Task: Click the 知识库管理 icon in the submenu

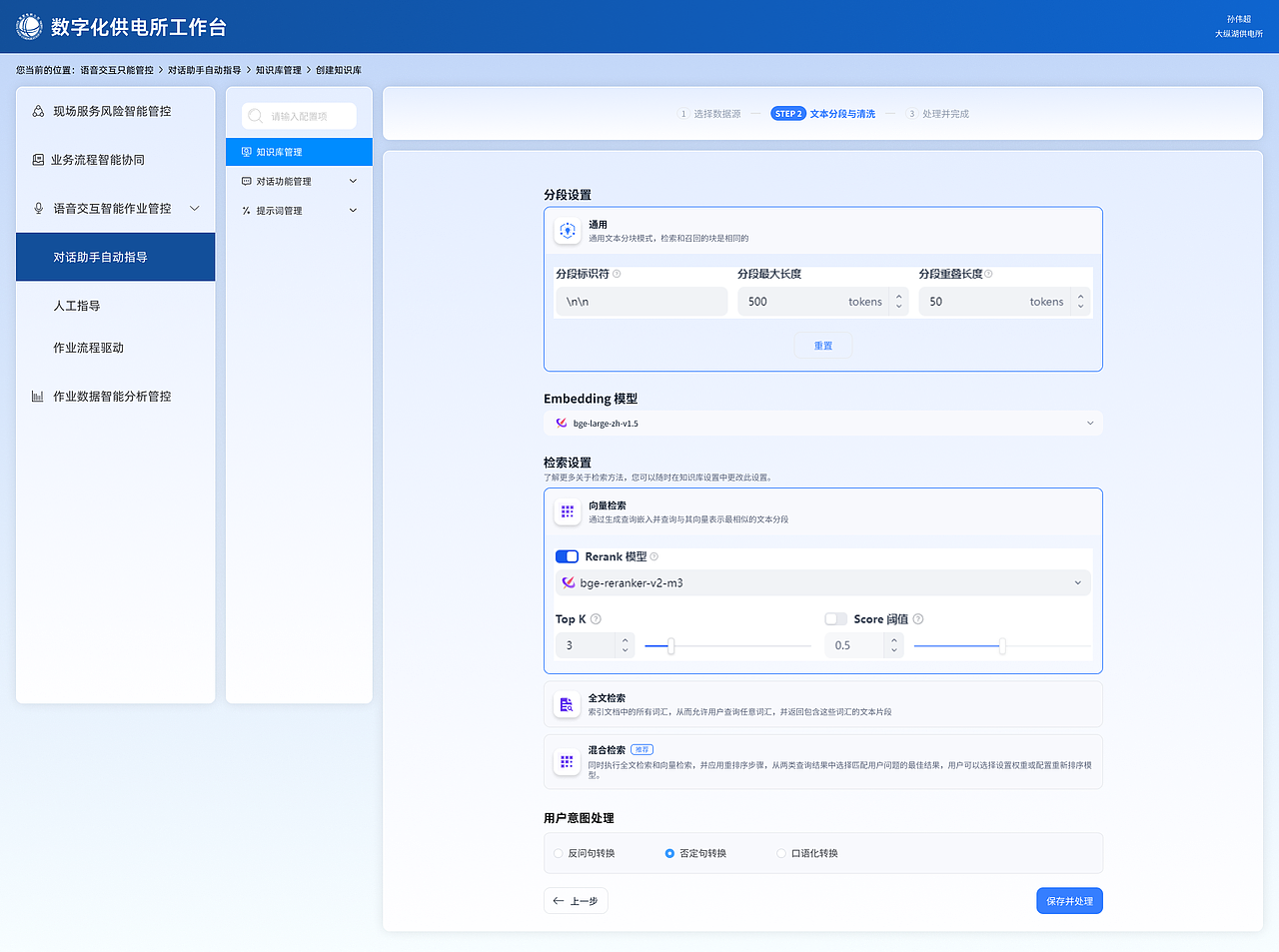Action: (247, 152)
